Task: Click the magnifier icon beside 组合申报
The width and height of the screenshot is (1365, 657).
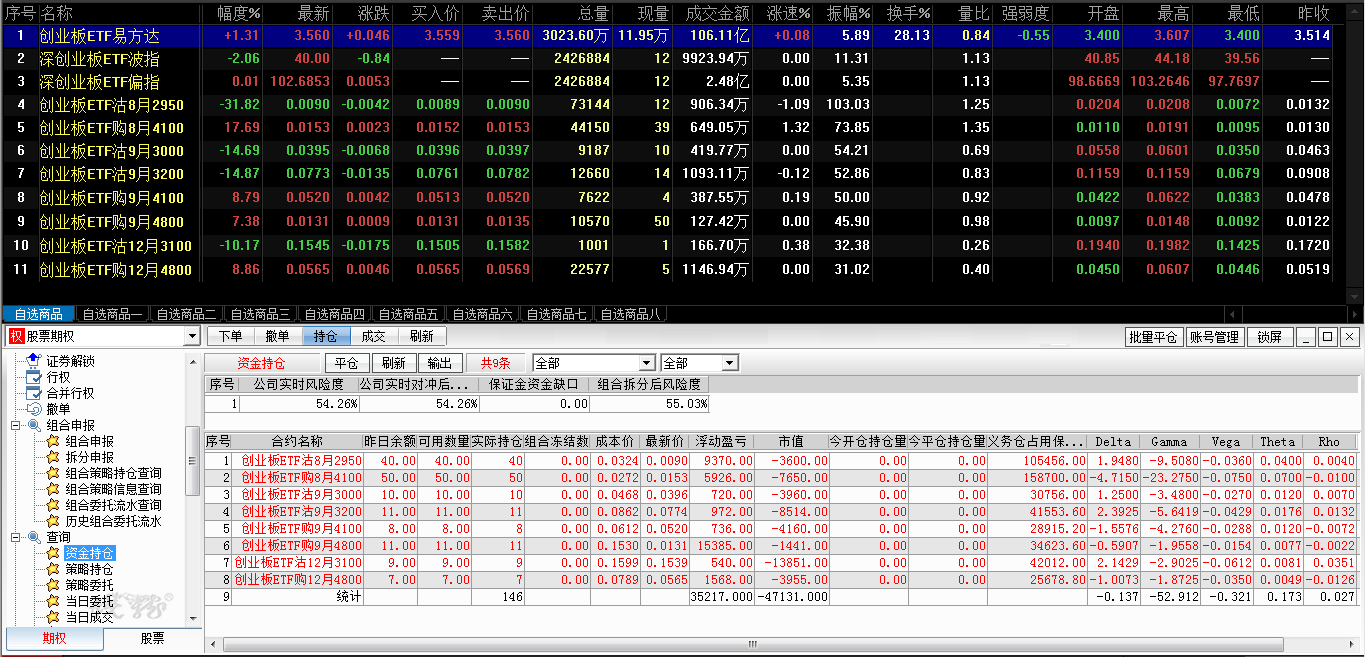Action: [x=34, y=425]
